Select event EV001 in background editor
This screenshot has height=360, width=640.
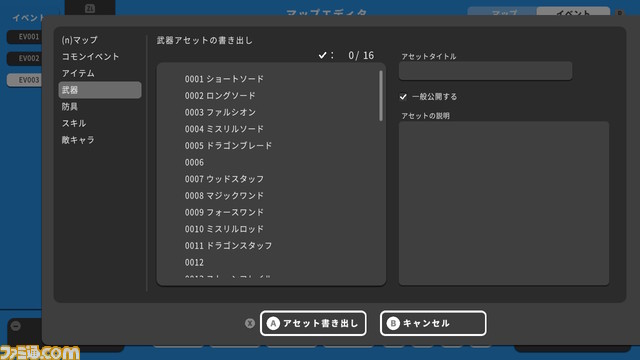click(24, 37)
